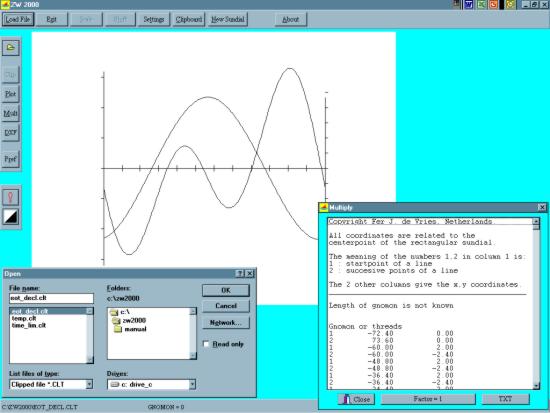Image resolution: width=550 pixels, height=413 pixels.
Task: Click the Load File toolbar button
Action: (18, 19)
